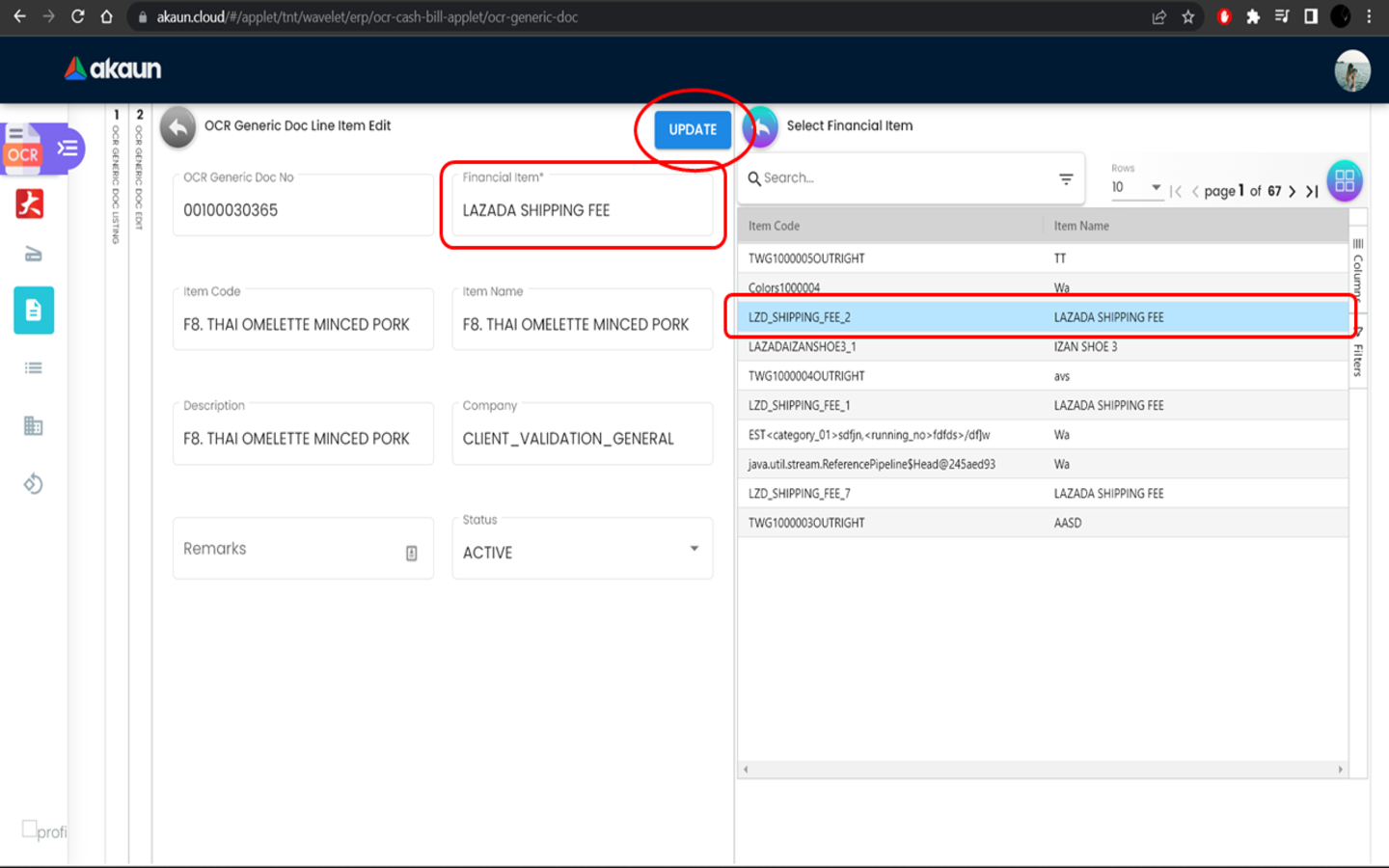Screen dimensions: 1389x868
Task: Click the OCR applet icon in sidebar
Action: pos(25,149)
